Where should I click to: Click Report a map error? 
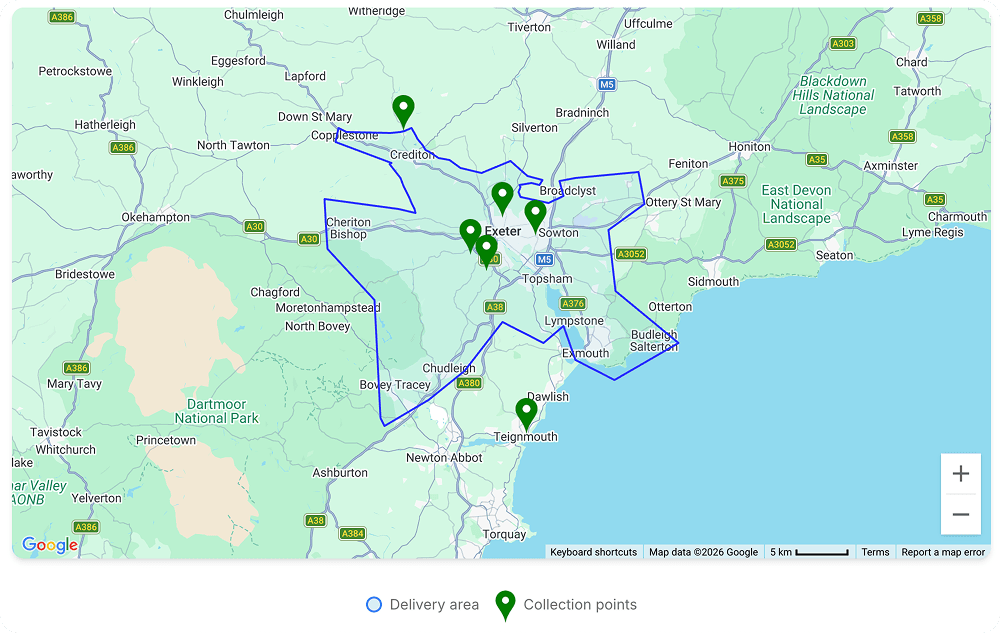coord(943,552)
